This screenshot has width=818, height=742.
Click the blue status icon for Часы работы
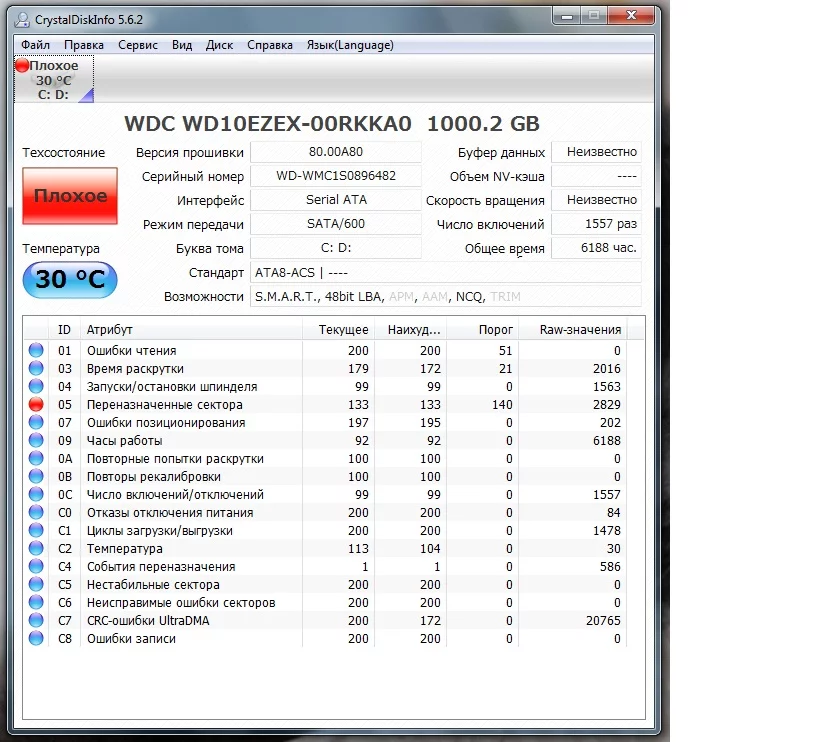click(x=36, y=441)
